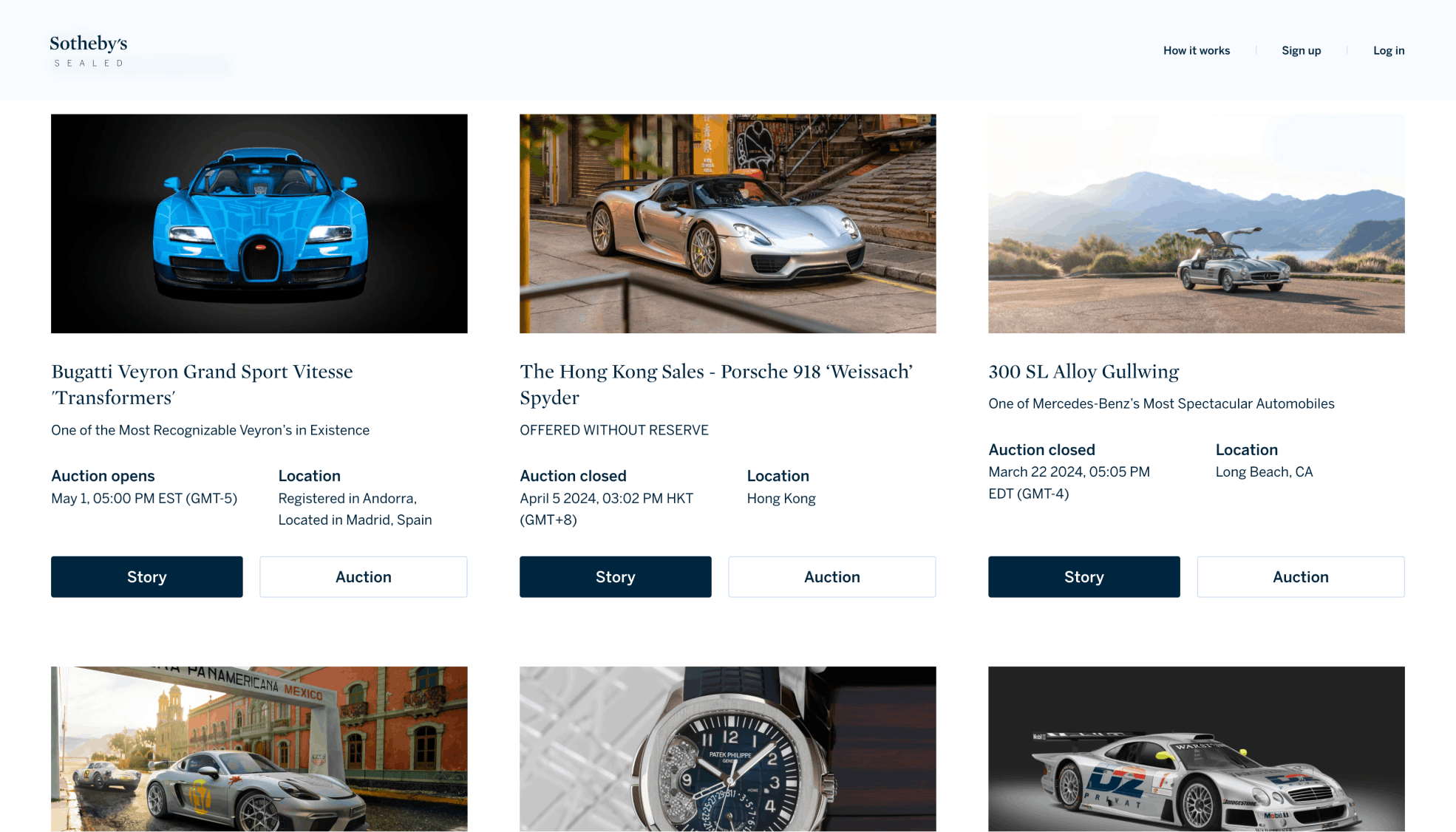Open the silver Porsche 918 Spyder photo

click(728, 223)
